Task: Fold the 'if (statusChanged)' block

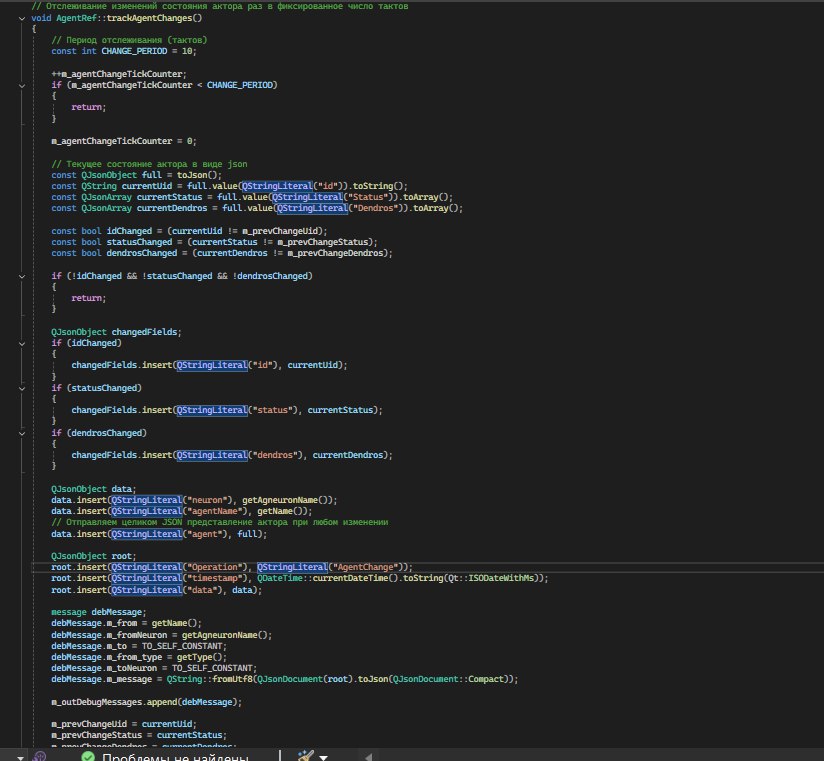Action: coord(23,387)
